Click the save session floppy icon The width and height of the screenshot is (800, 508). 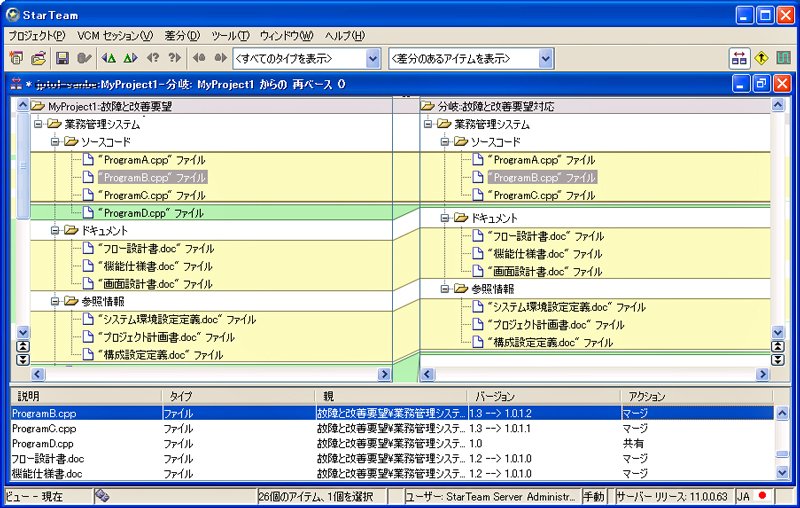[x=62, y=58]
